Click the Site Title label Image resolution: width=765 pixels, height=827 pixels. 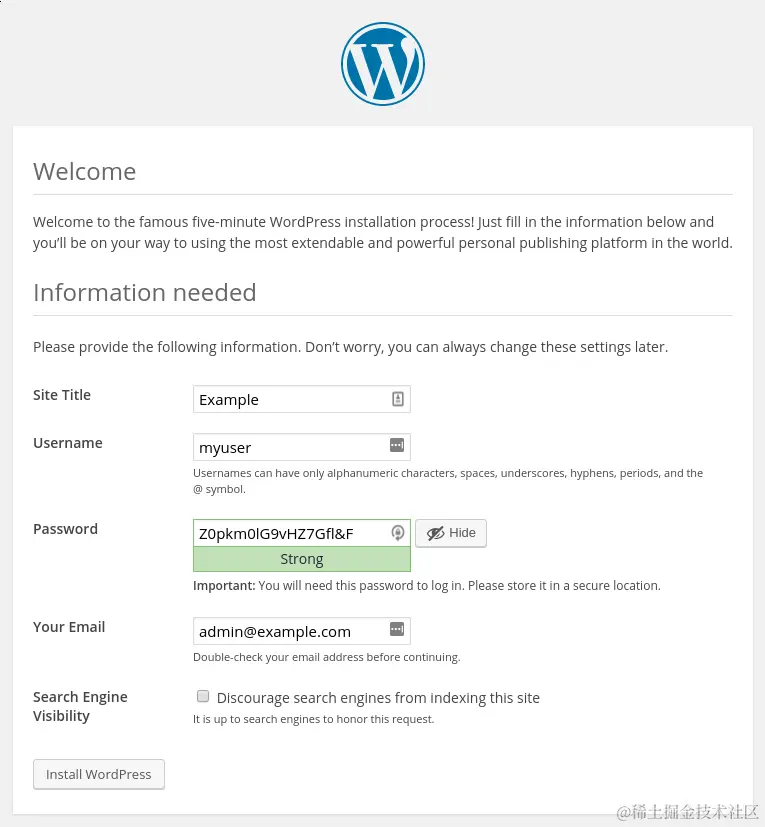pos(62,395)
